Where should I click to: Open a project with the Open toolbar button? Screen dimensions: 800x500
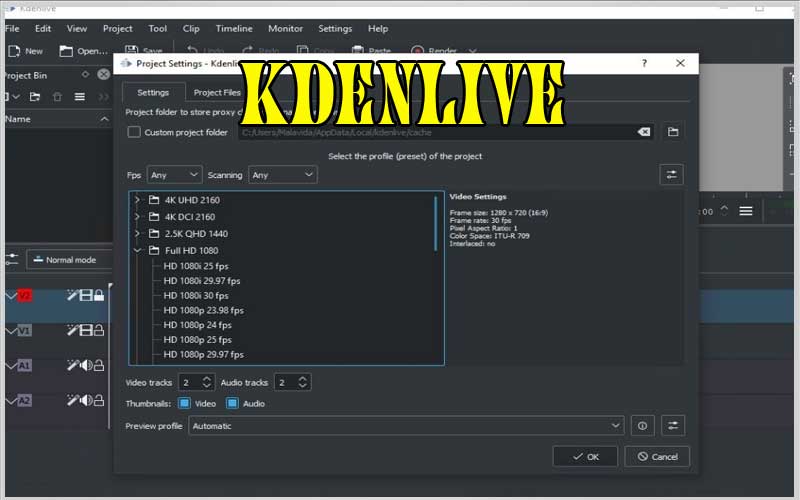(84, 51)
